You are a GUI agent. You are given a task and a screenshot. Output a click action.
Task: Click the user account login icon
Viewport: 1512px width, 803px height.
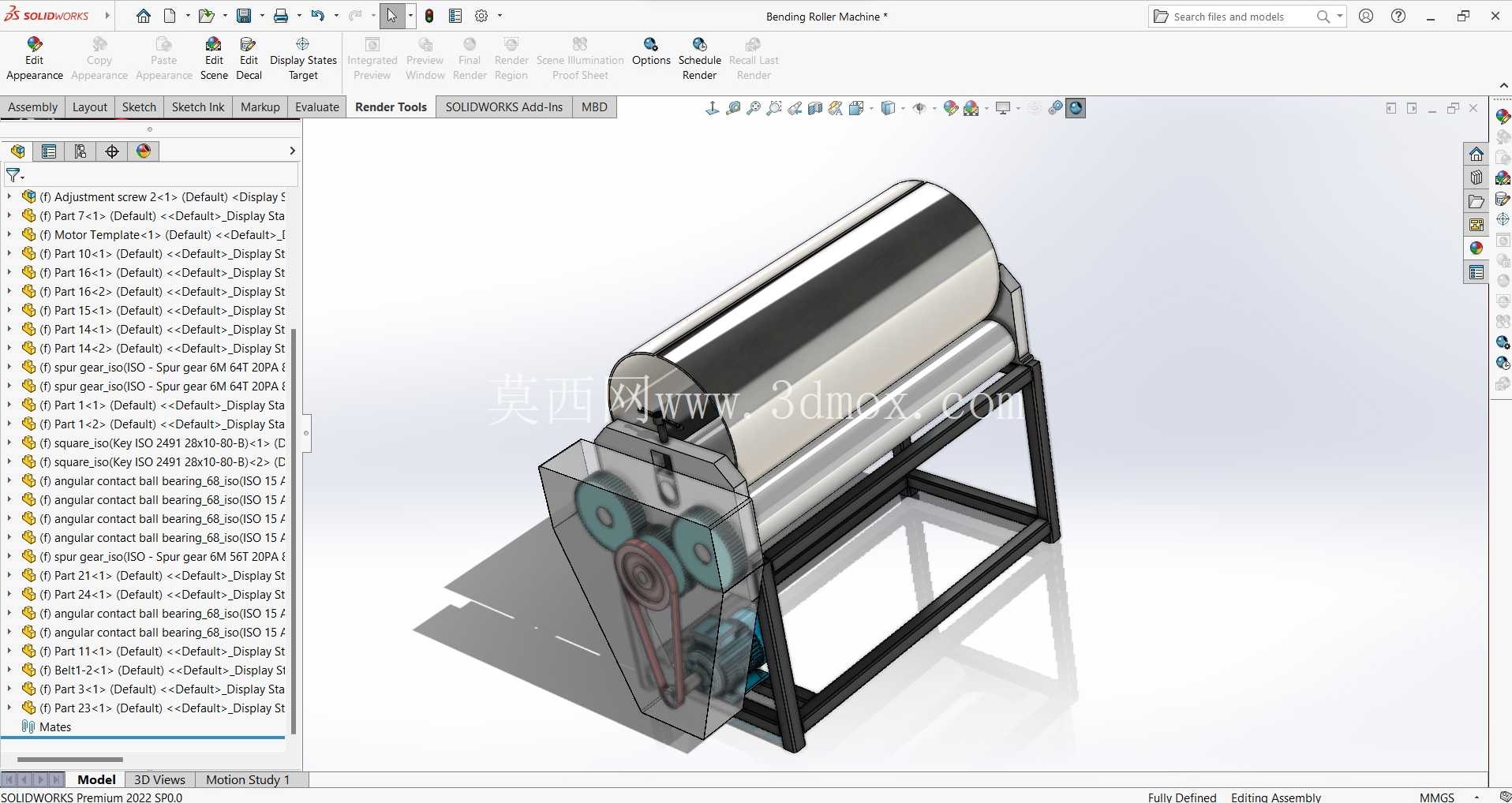coord(1366,16)
